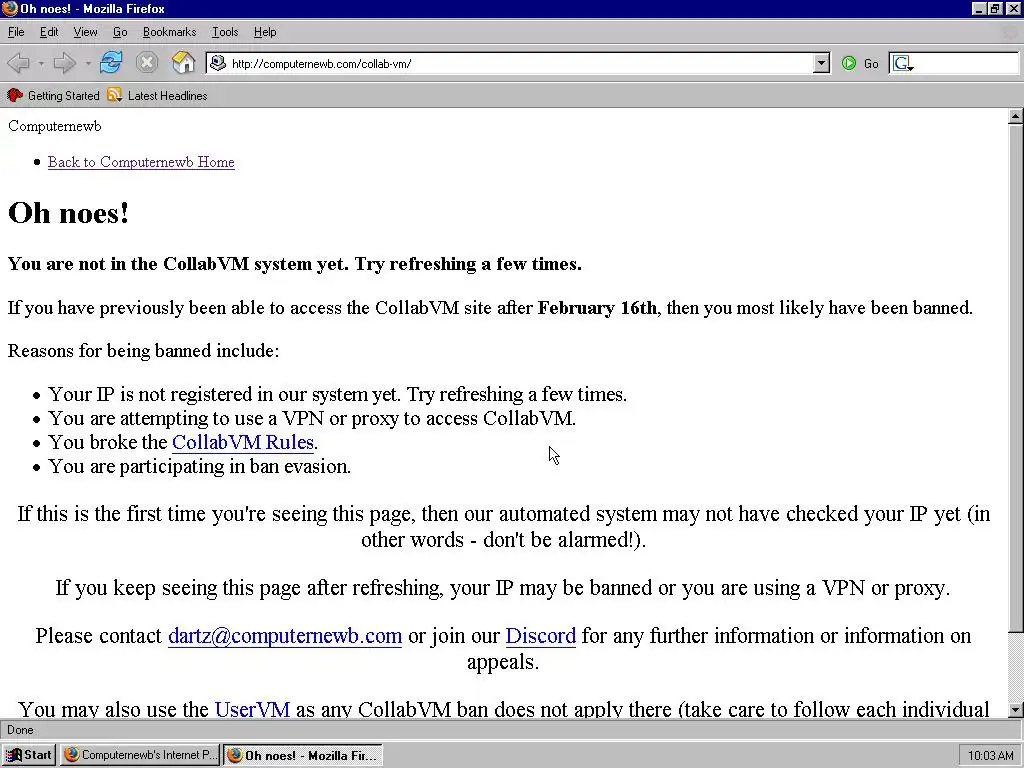Image resolution: width=1024 pixels, height=768 pixels.
Task: Minimize the Firefox window
Action: click(x=978, y=8)
